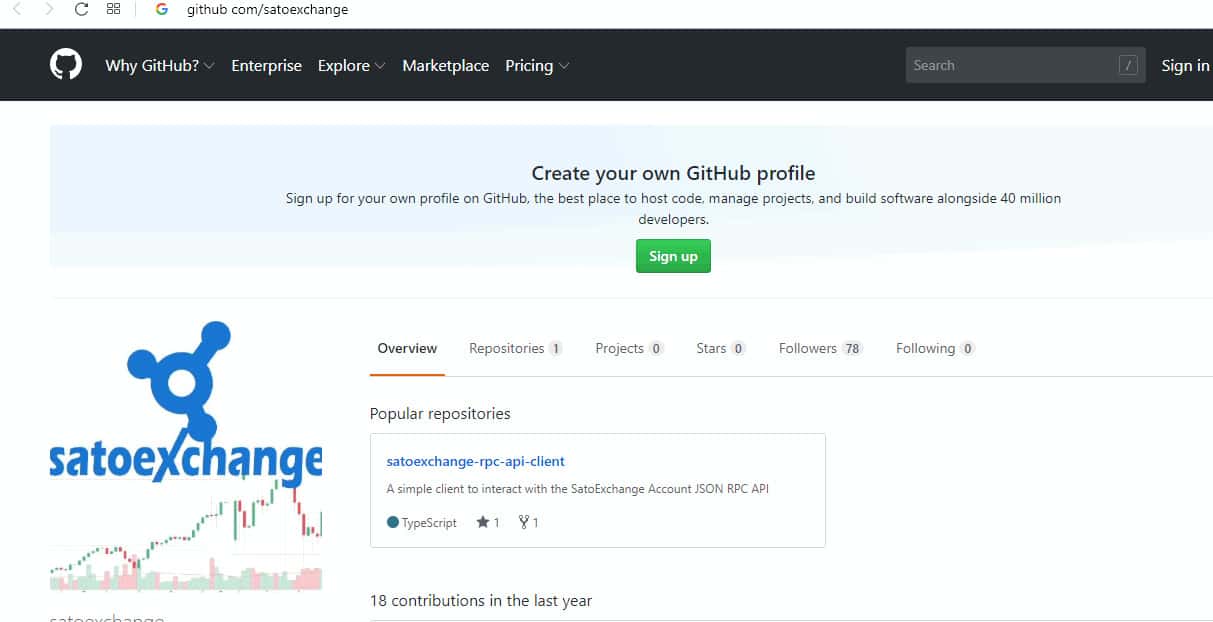Expand the Explore menu dropdown

pyautogui.click(x=351, y=66)
